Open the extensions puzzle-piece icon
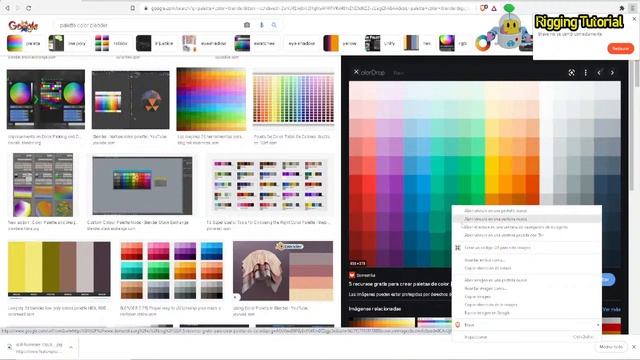 tap(622, 8)
